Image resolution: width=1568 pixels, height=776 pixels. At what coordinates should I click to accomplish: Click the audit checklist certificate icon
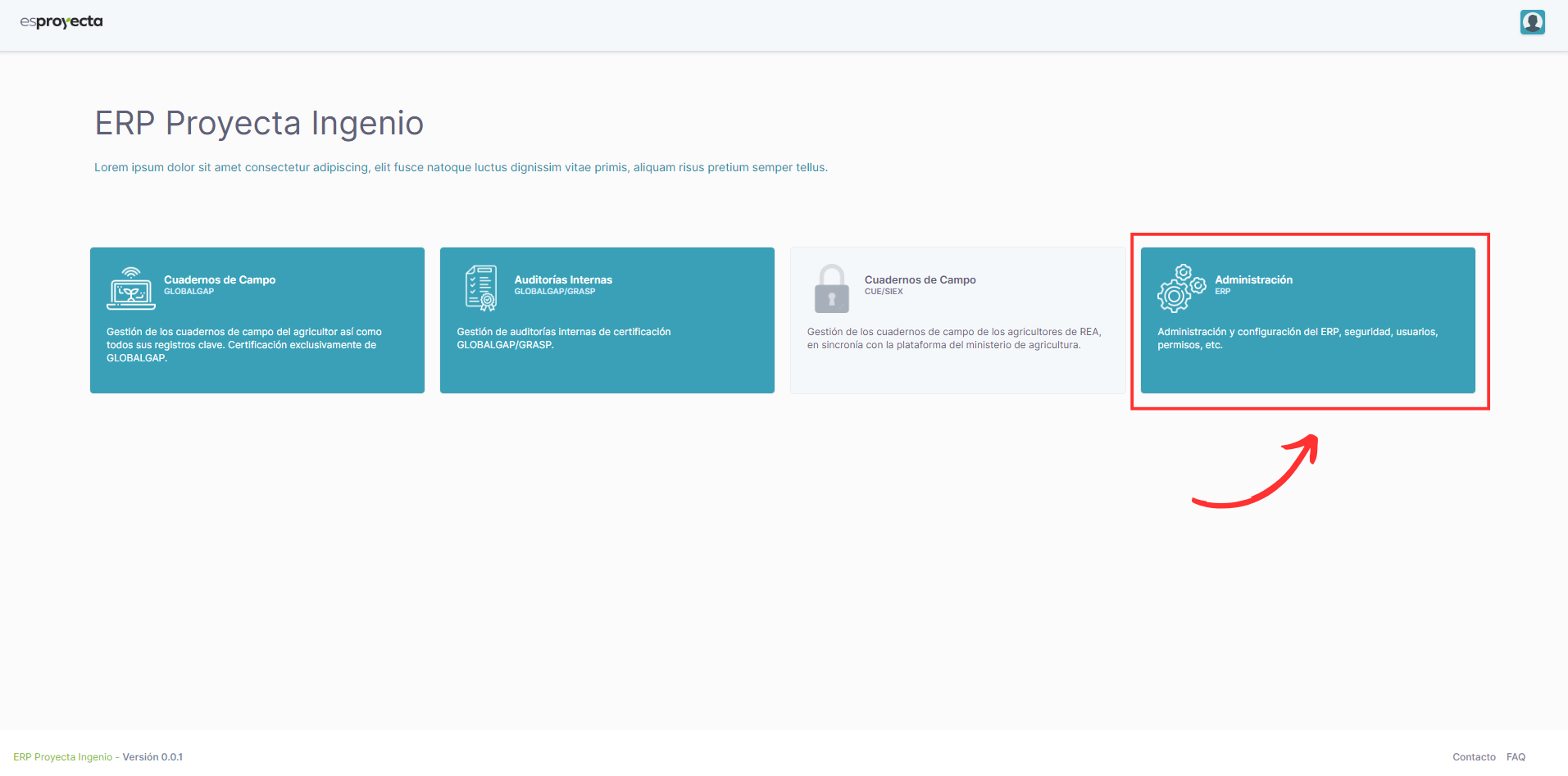click(481, 288)
